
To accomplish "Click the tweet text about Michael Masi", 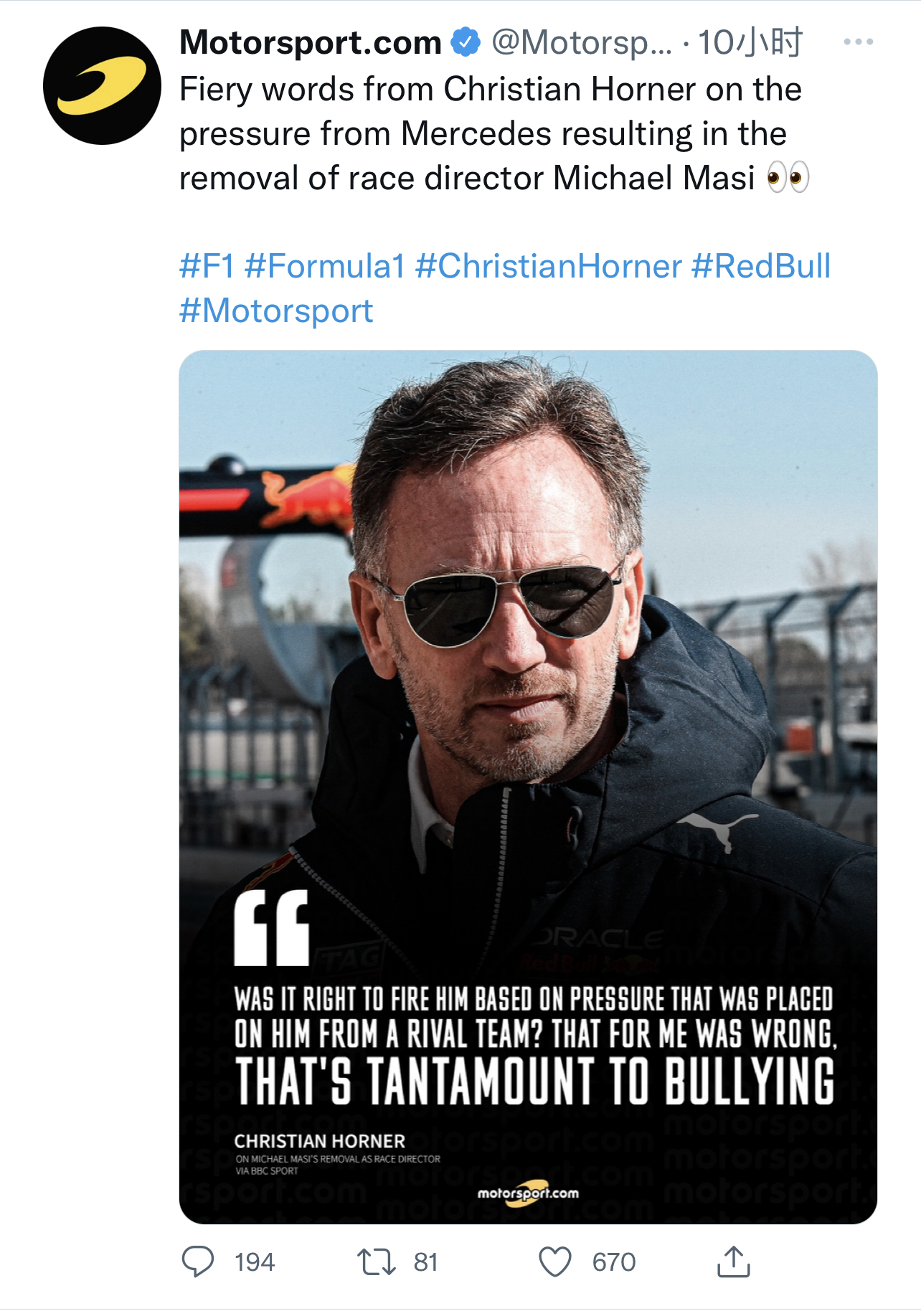I will [x=491, y=133].
